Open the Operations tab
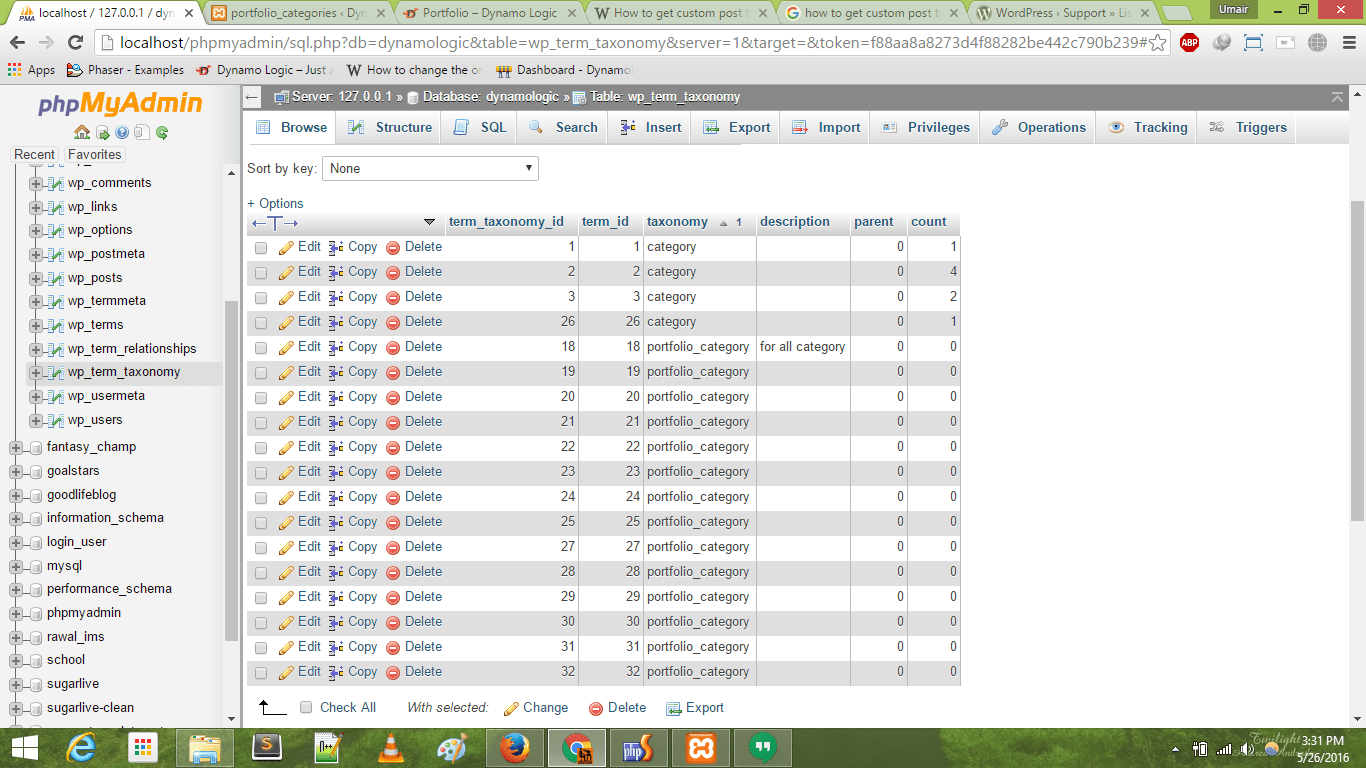 point(1039,127)
